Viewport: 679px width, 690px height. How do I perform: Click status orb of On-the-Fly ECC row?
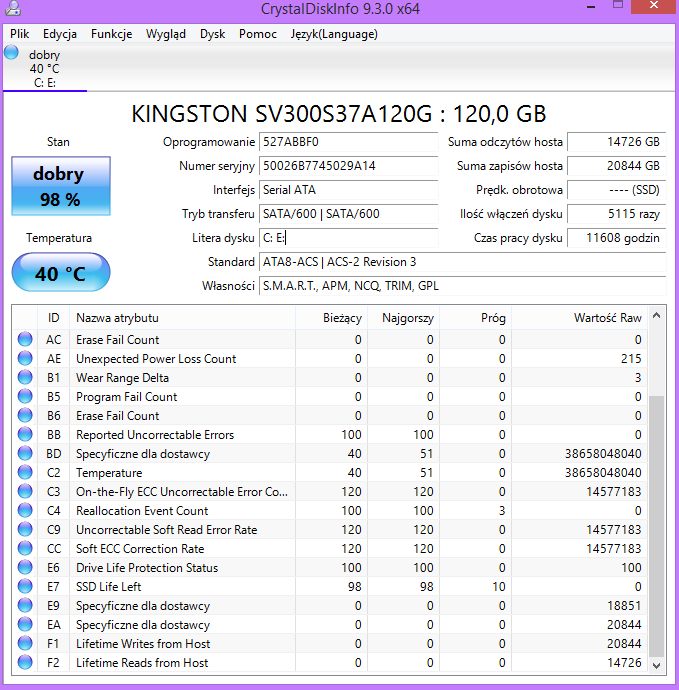[x=25, y=491]
